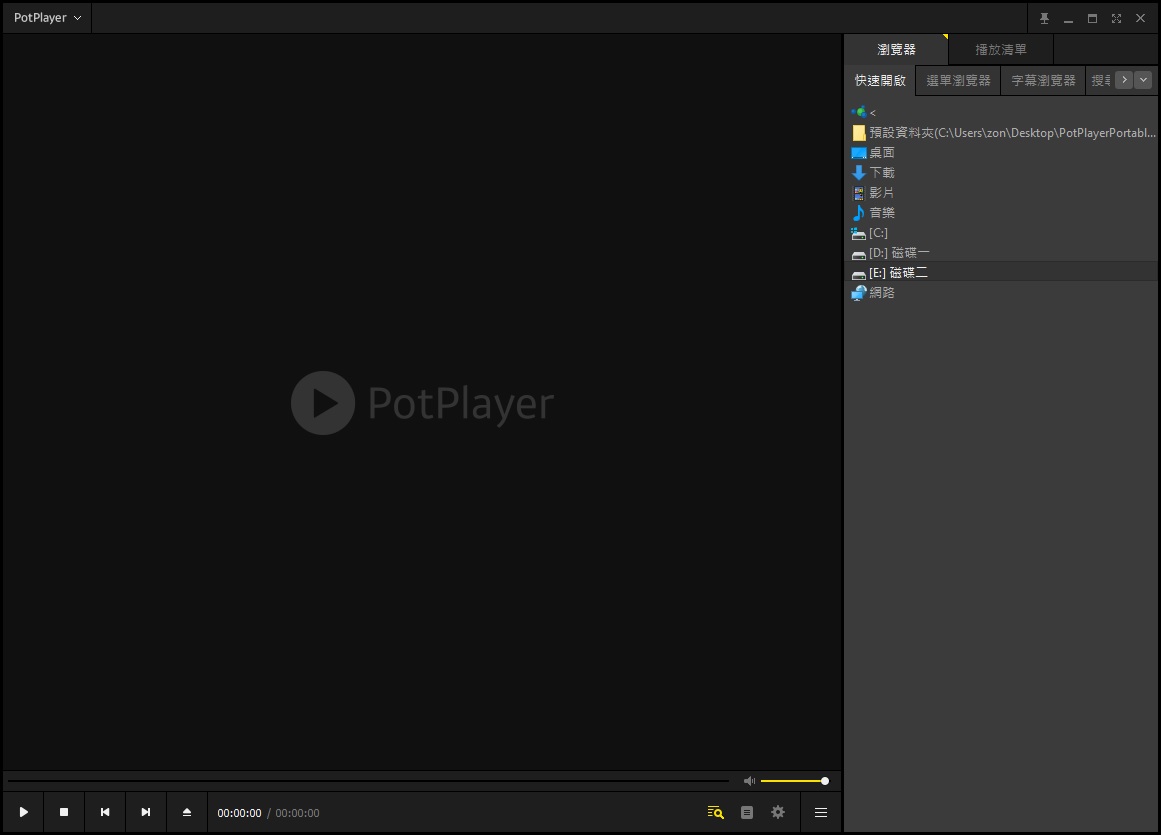This screenshot has height=835, width=1161.
Task: Select the 字幕瀏覽器 sub-tab
Action: 1043,80
